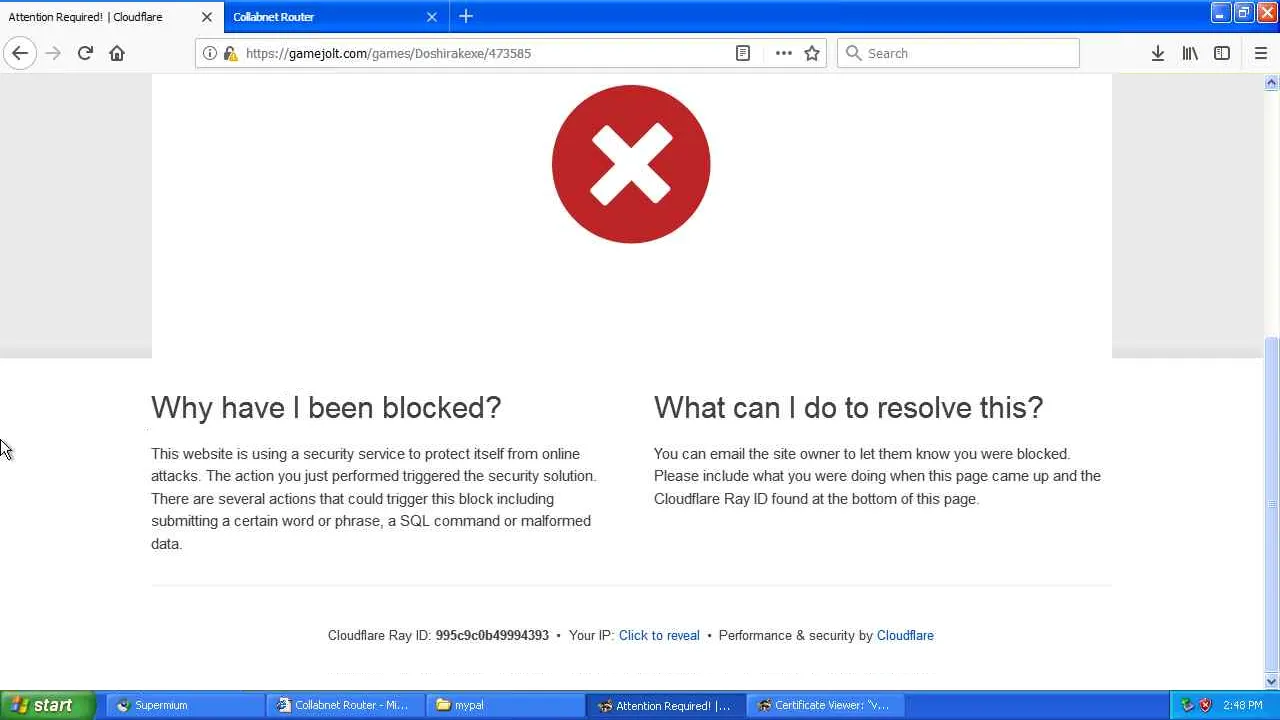Switch to Collabnet Router taskbar window
The height and width of the screenshot is (720, 1280).
click(346, 705)
